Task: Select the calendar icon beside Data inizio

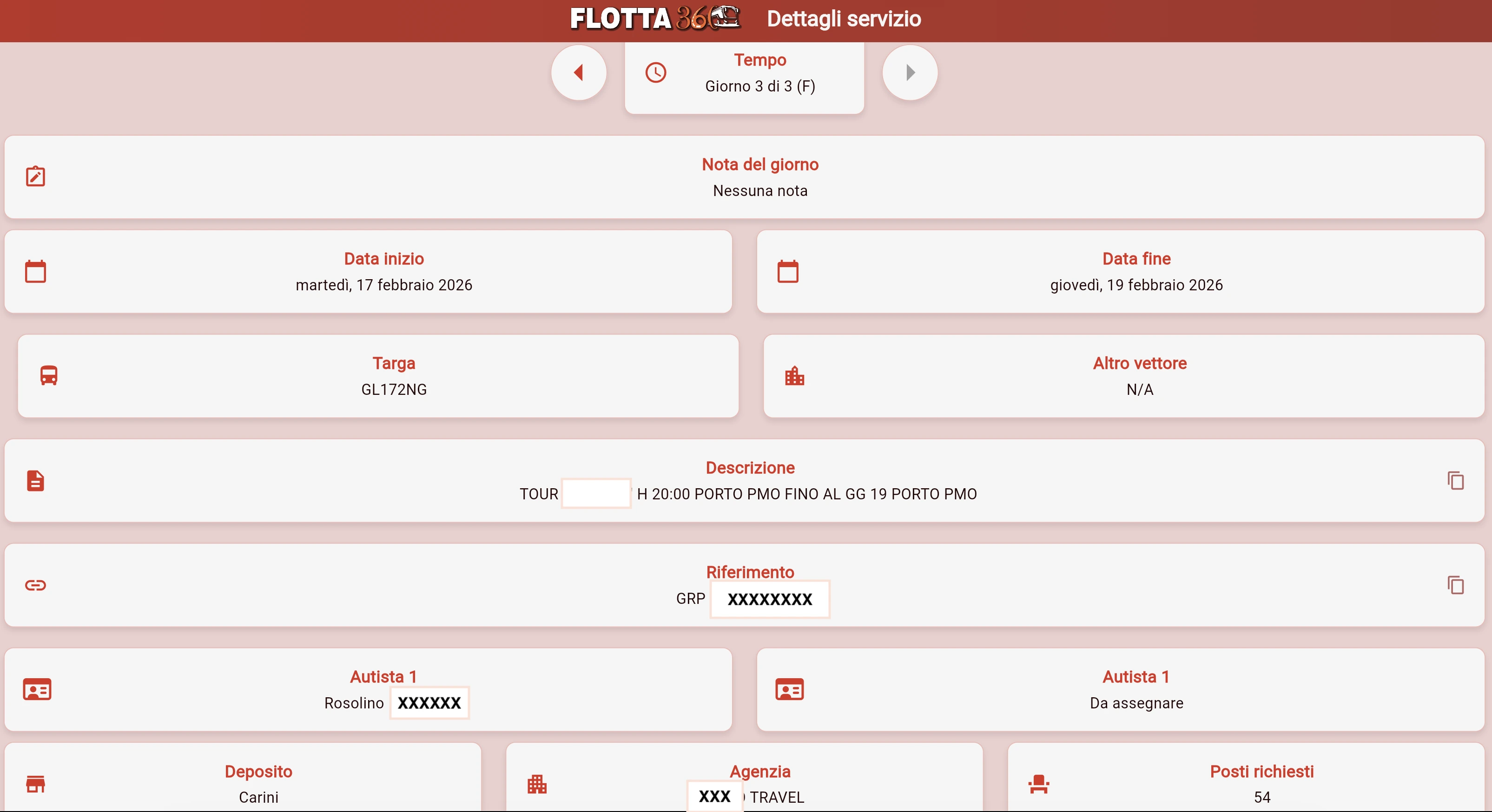Action: (x=36, y=271)
